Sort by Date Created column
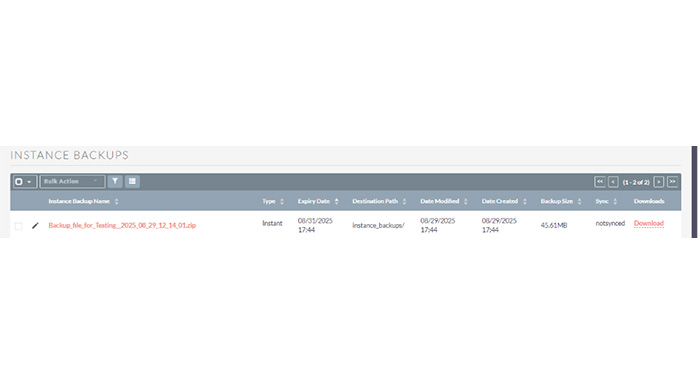The image size is (700, 384). pos(504,201)
